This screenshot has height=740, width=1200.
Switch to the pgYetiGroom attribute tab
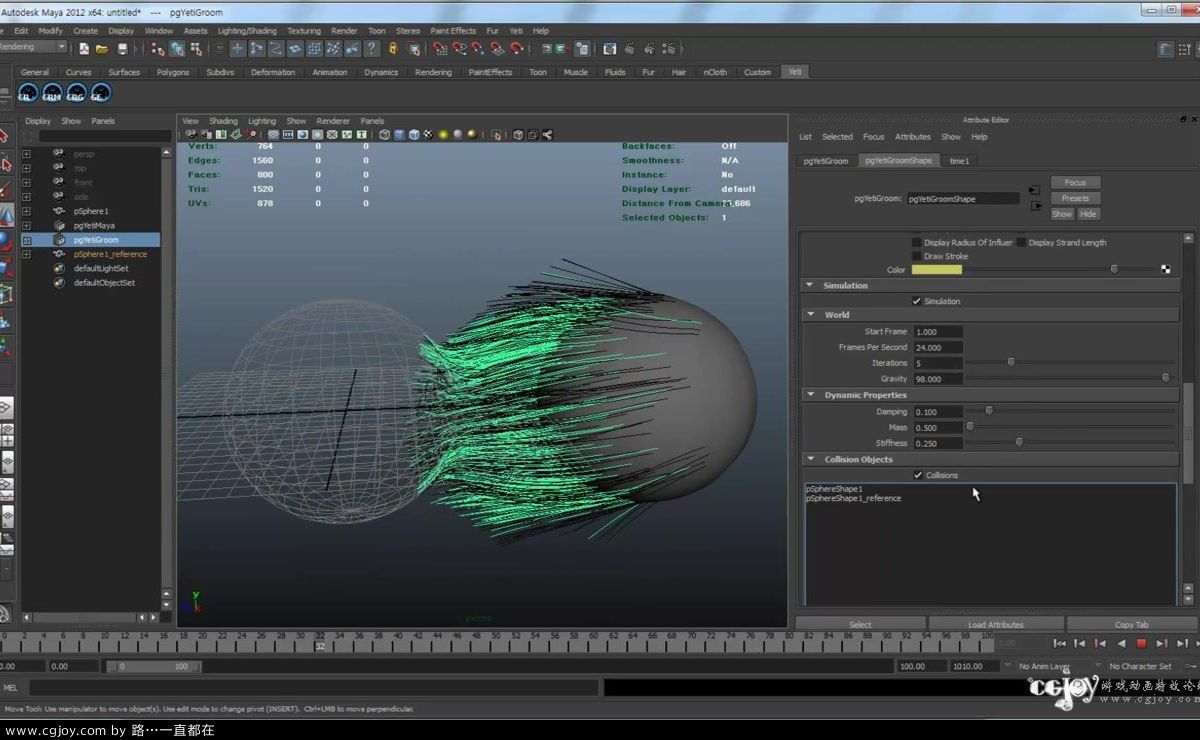(x=826, y=161)
